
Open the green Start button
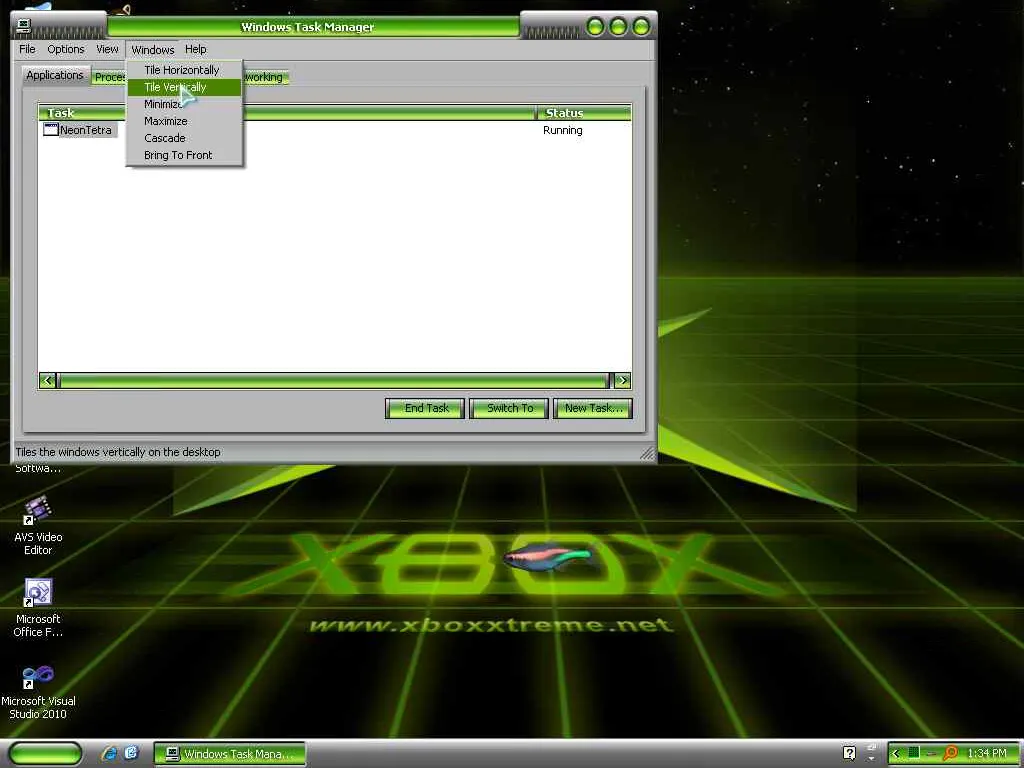(45, 754)
